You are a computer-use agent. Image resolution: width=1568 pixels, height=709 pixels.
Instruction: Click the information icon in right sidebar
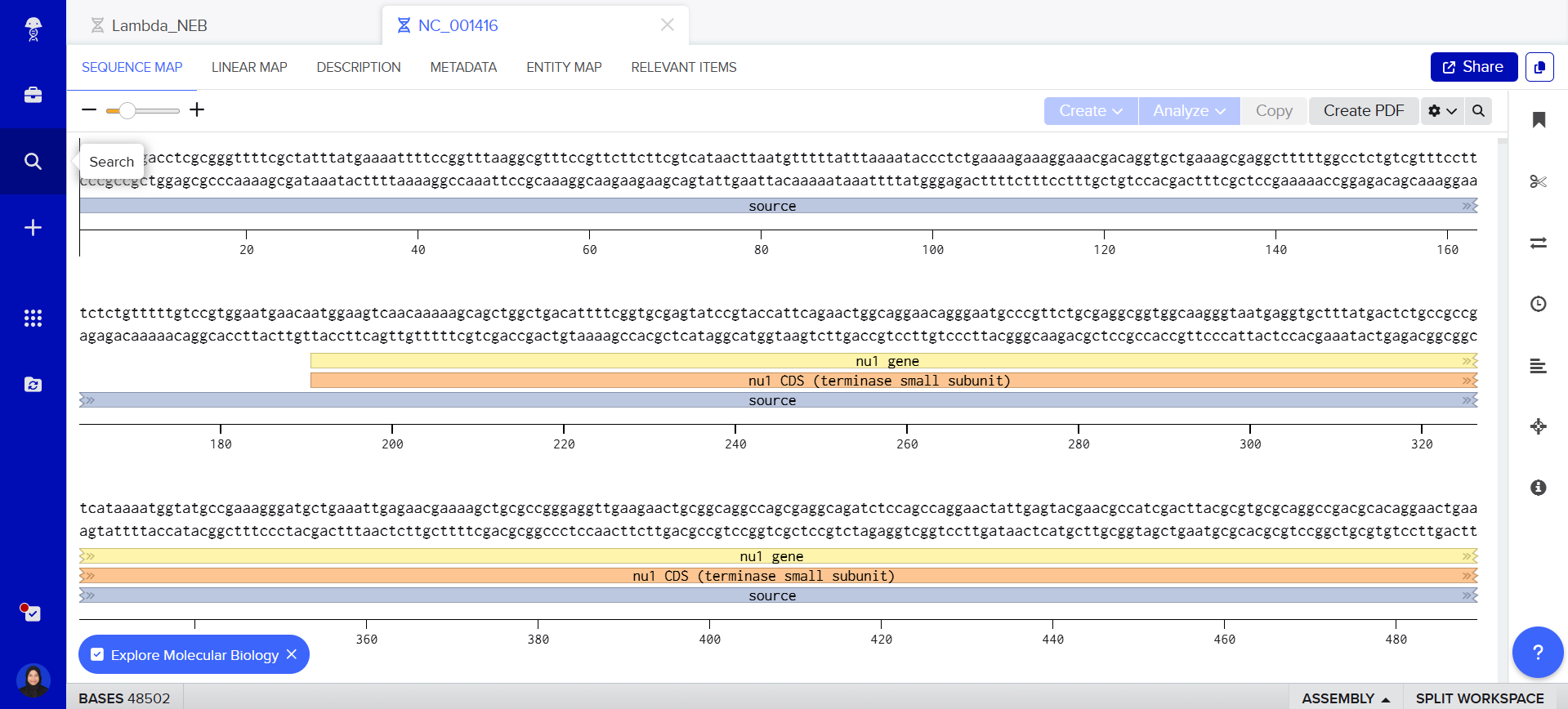click(1538, 488)
